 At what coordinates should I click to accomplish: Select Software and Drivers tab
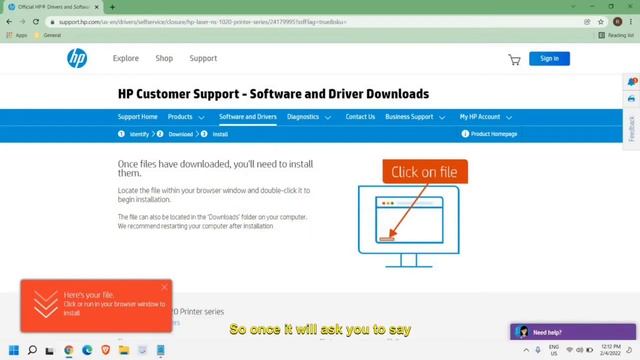248,117
